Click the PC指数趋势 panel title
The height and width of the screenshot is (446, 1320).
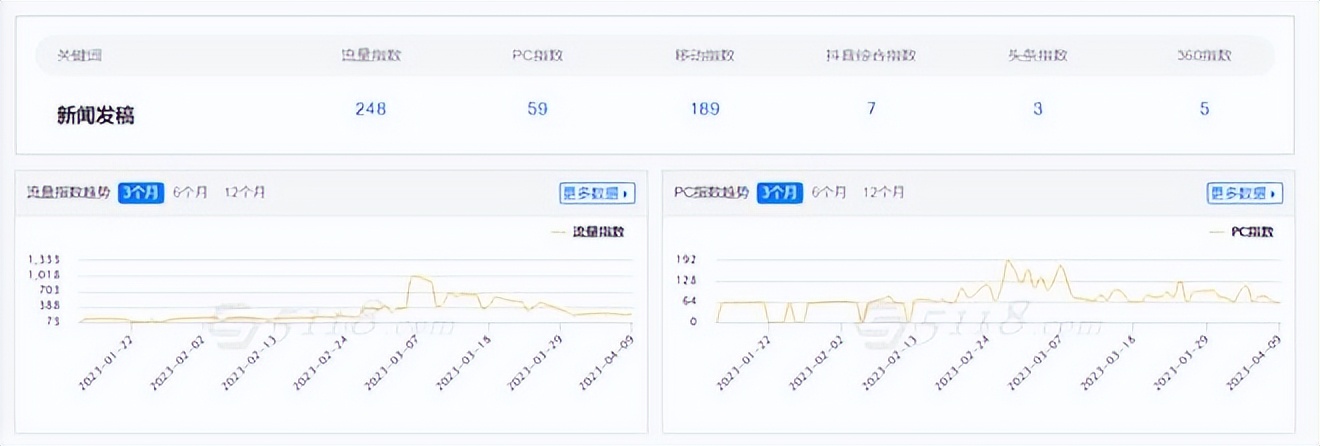pos(711,193)
